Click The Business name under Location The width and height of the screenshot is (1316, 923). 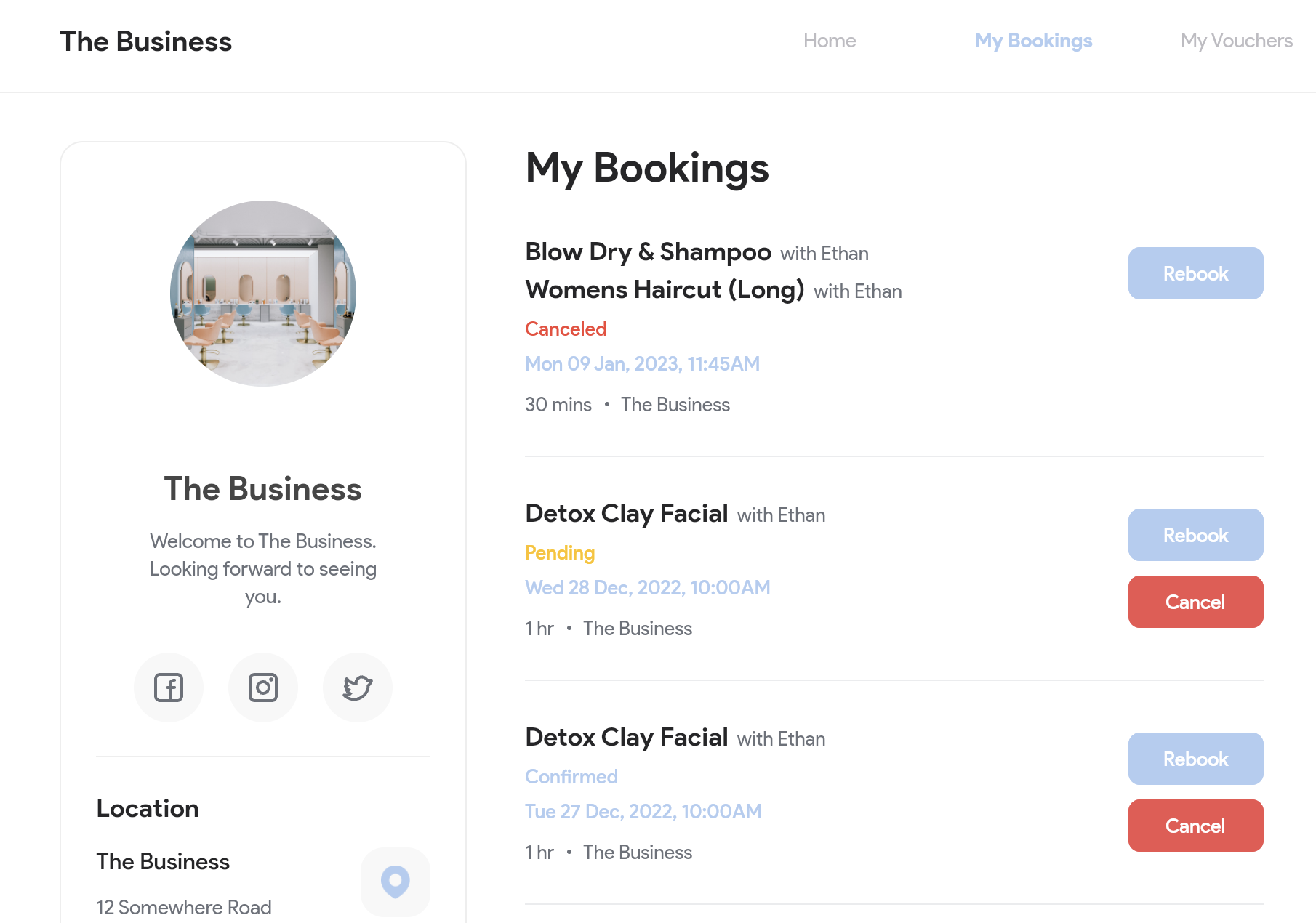164,861
